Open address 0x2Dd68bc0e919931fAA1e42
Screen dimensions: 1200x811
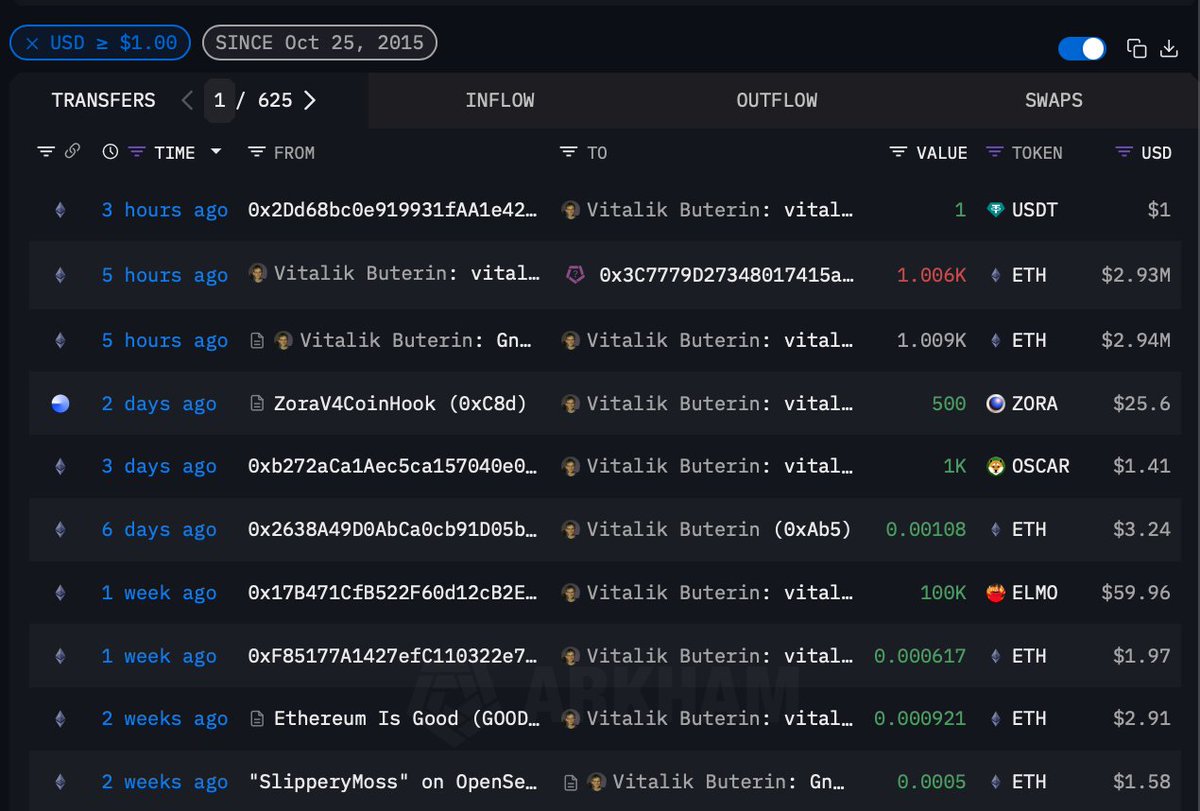pyautogui.click(x=392, y=210)
